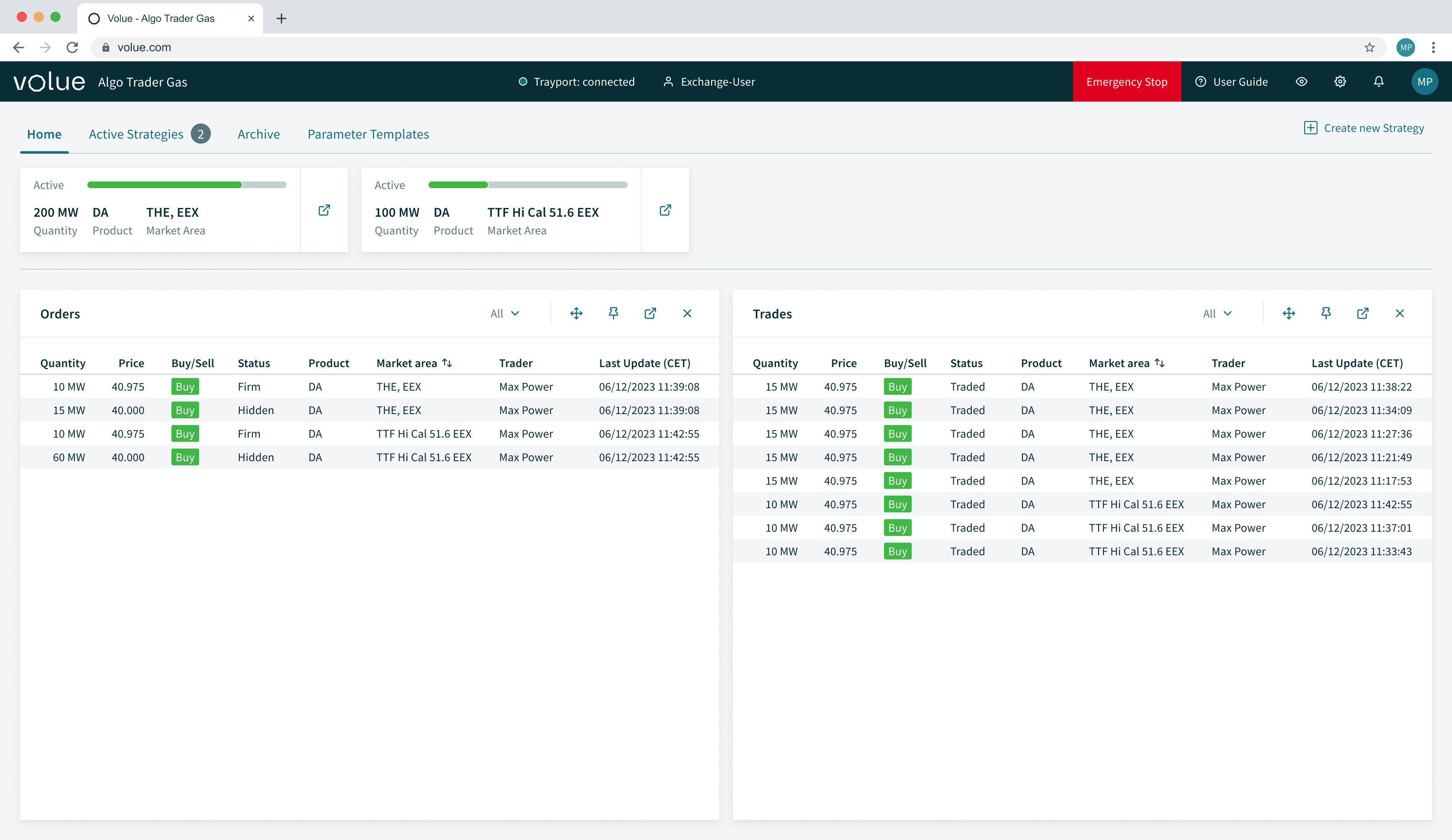The width and height of the screenshot is (1452, 840).
Task: Open the MP user avatar in app header
Action: 1425,82
